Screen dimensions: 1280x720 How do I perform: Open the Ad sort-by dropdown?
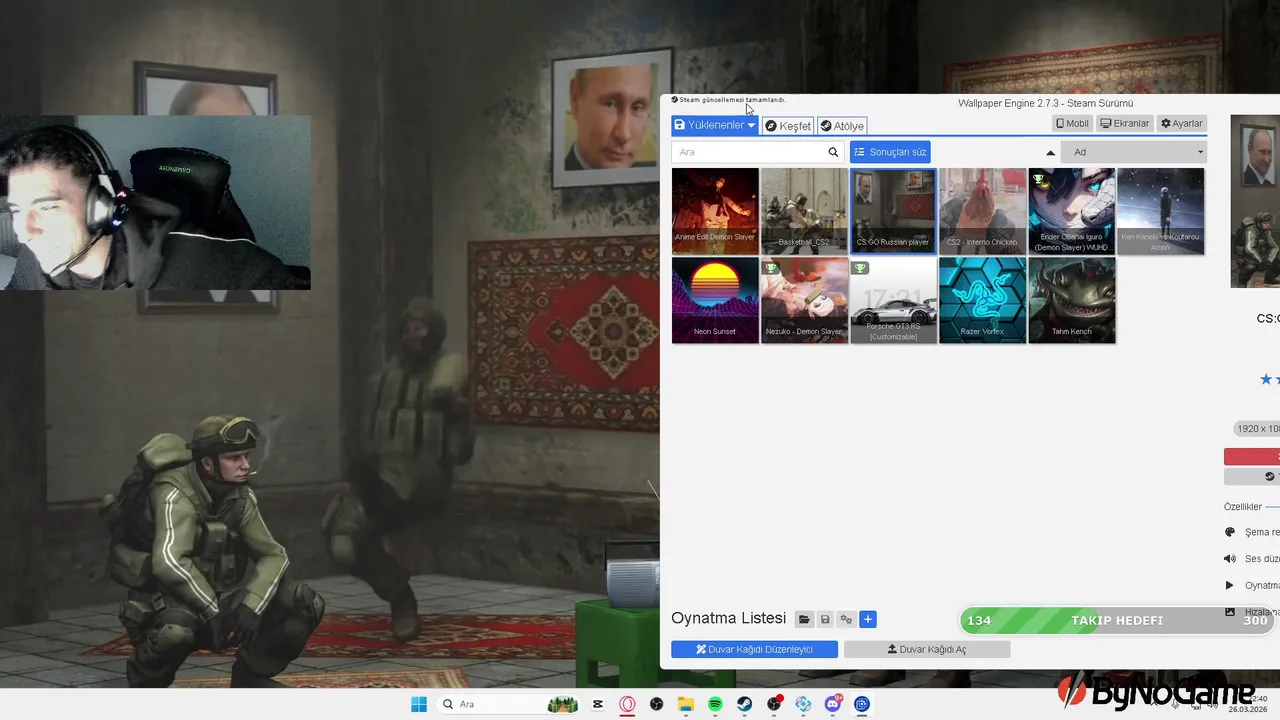(1134, 152)
